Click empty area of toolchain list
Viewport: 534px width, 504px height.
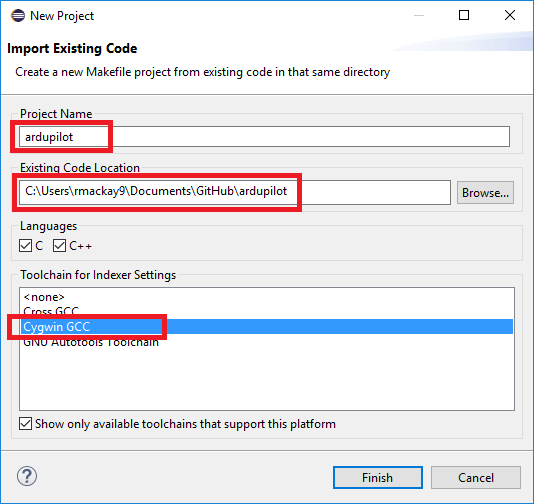267,378
